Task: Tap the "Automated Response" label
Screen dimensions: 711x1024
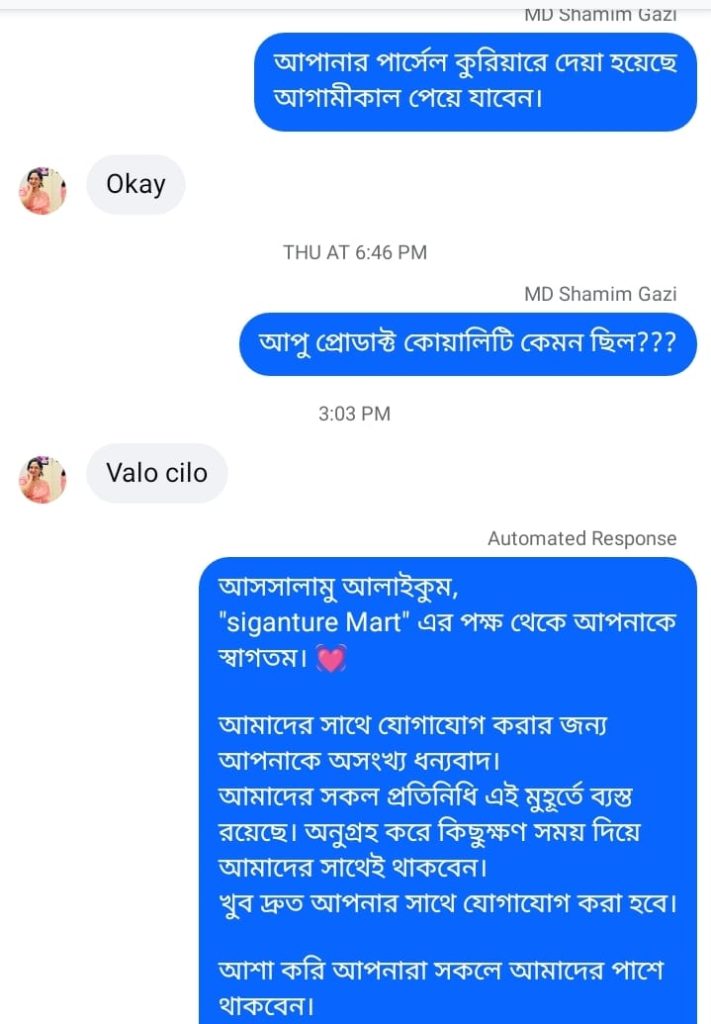Action: coord(582,539)
